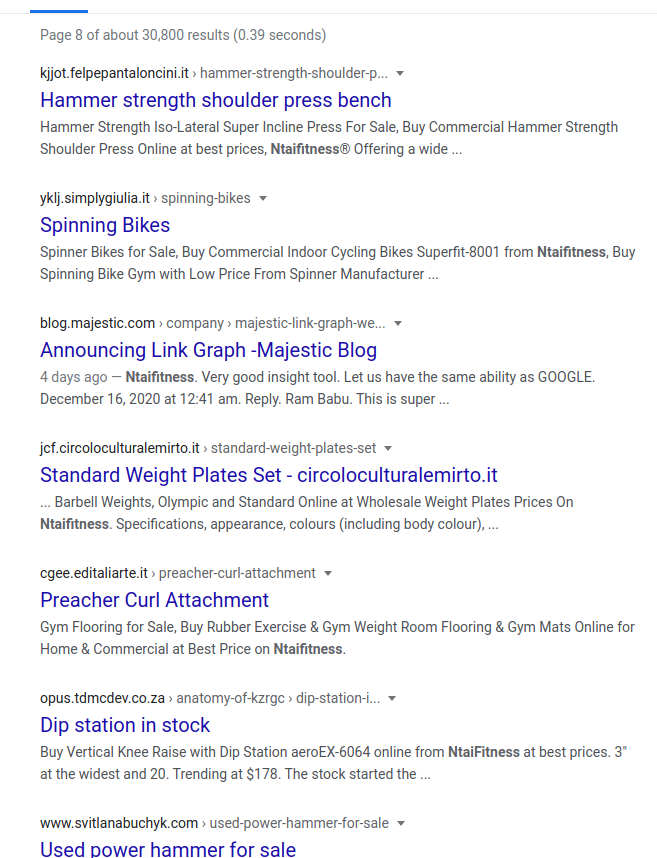657x858 pixels.
Task: Expand the arrow beside blog.majestic.com URL
Action: coord(398,323)
